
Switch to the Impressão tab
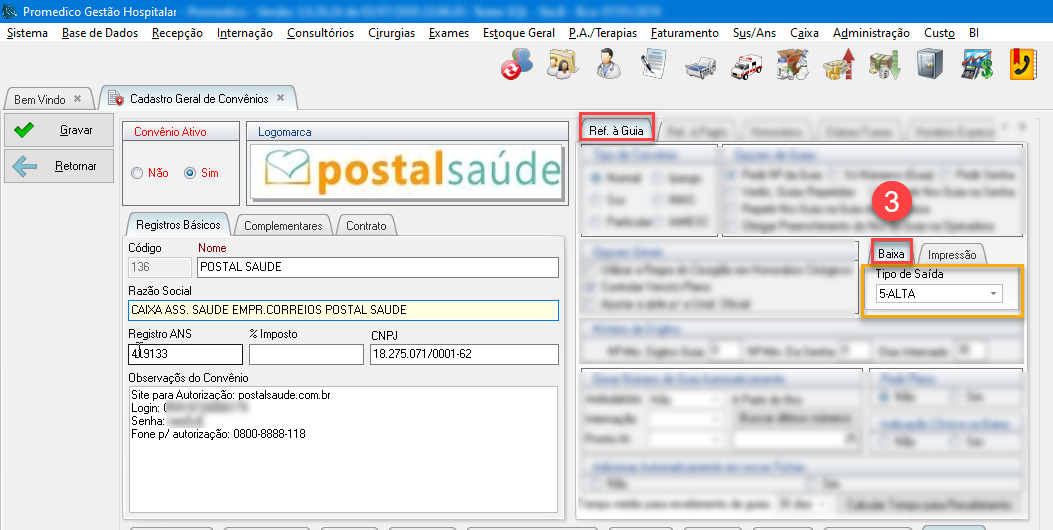coord(952,254)
